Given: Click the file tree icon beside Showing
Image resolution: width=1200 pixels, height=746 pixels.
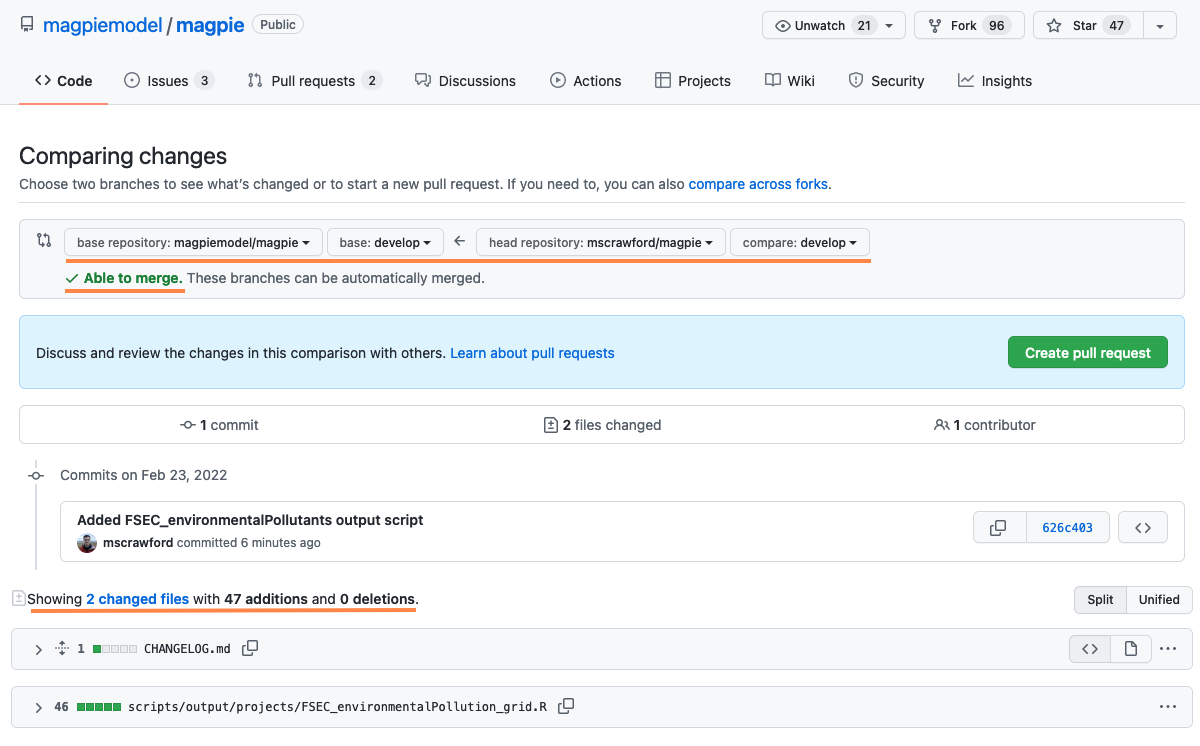Looking at the screenshot, I should click(x=18, y=598).
